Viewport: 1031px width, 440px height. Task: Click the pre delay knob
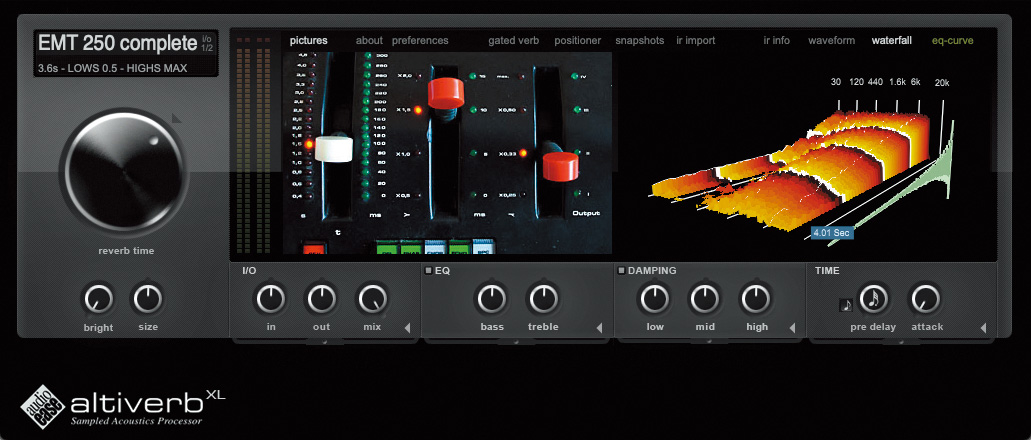pos(874,299)
